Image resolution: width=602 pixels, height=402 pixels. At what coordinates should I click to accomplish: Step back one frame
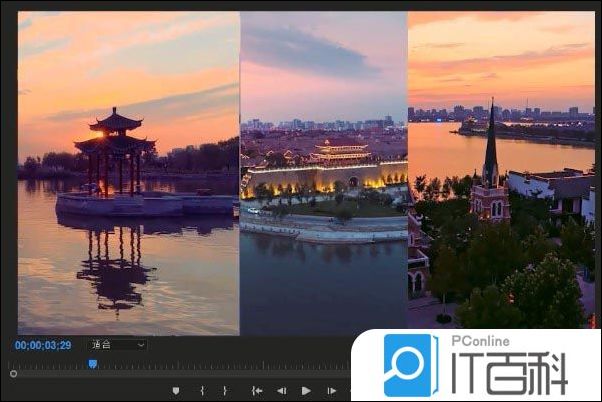point(282,390)
